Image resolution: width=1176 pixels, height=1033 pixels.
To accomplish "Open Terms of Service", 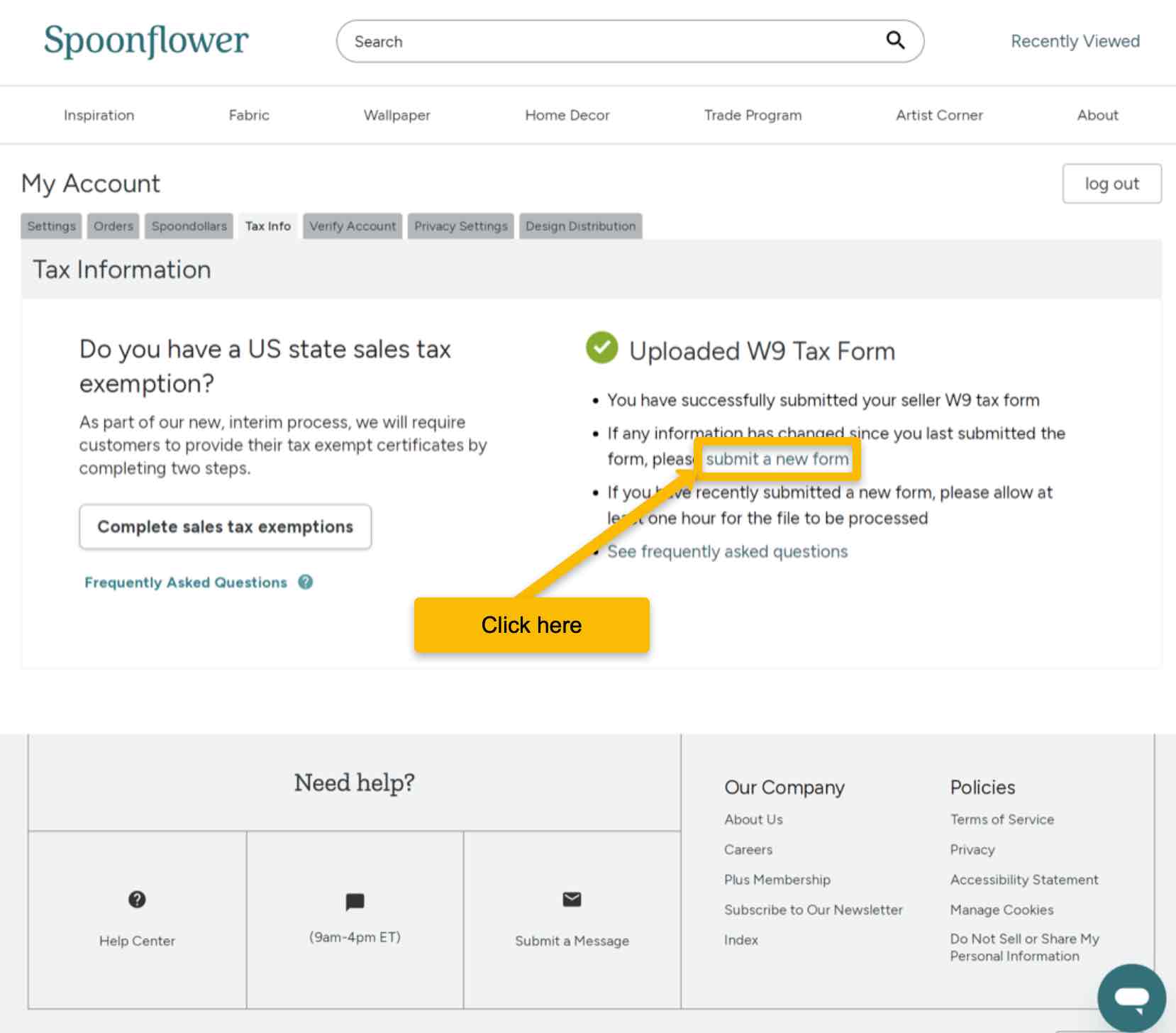I will (x=1002, y=819).
